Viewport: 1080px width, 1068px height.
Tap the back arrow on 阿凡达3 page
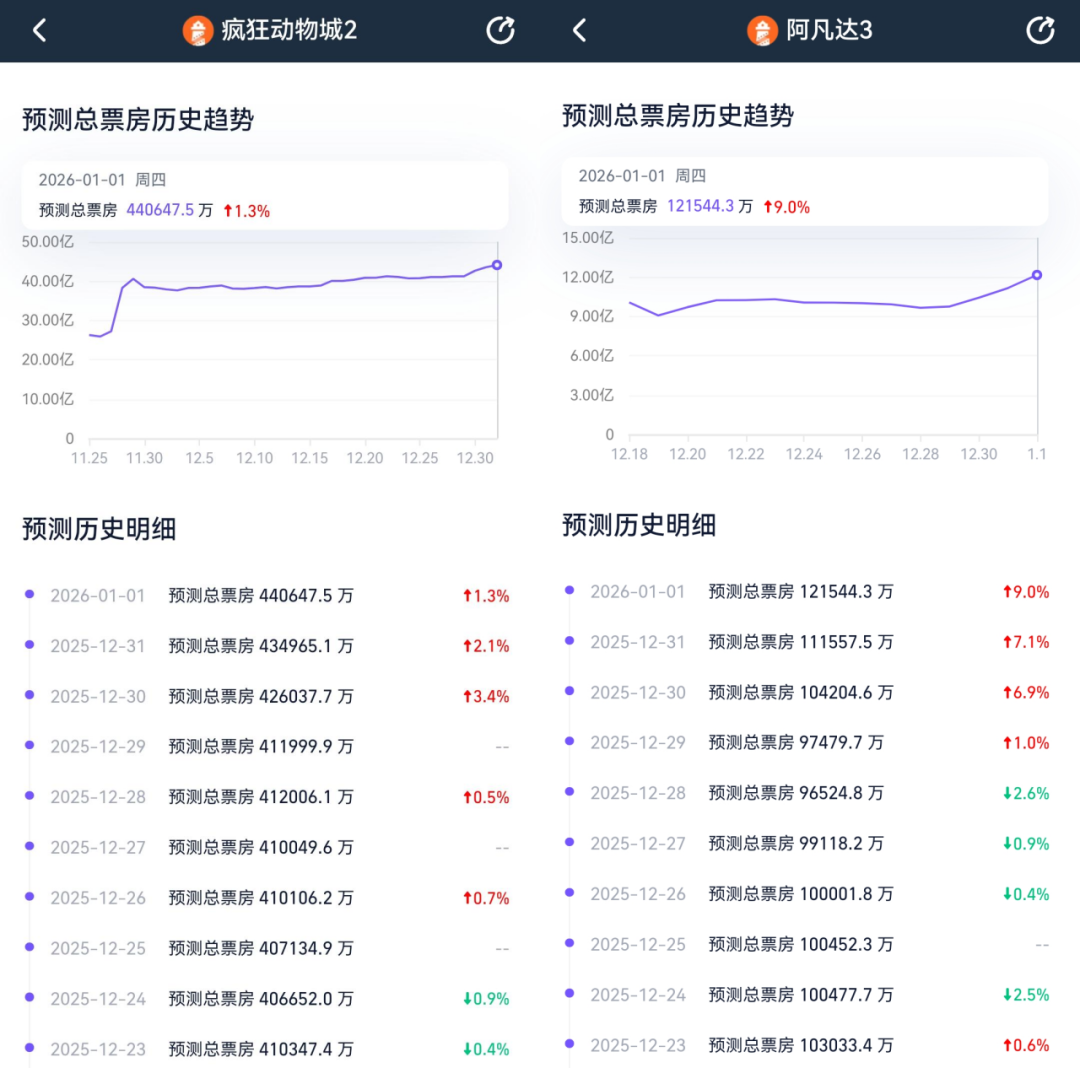(x=578, y=30)
